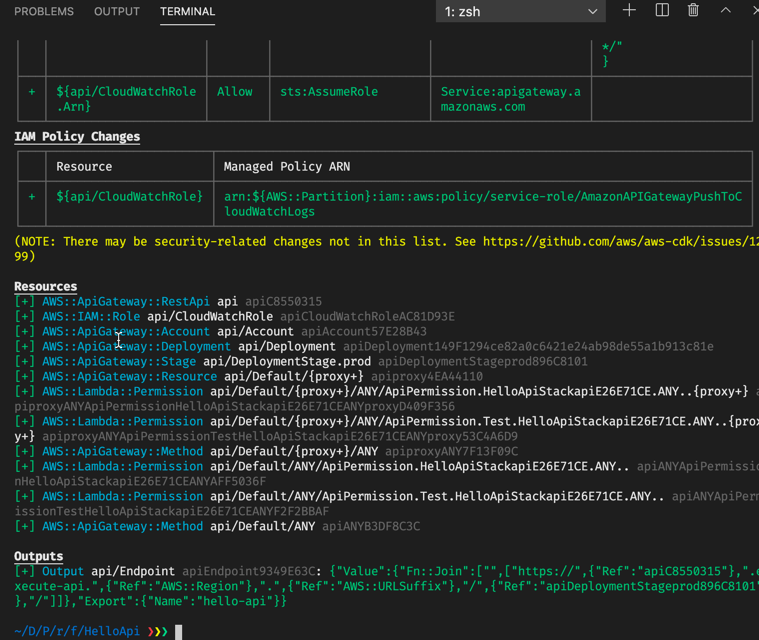Click '${api/CloudWatchRole}' in policy table
The width and height of the screenshot is (759, 640).
(129, 197)
